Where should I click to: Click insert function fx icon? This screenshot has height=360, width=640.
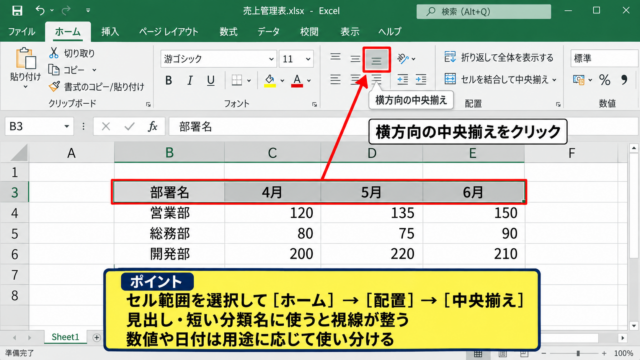click(x=153, y=127)
